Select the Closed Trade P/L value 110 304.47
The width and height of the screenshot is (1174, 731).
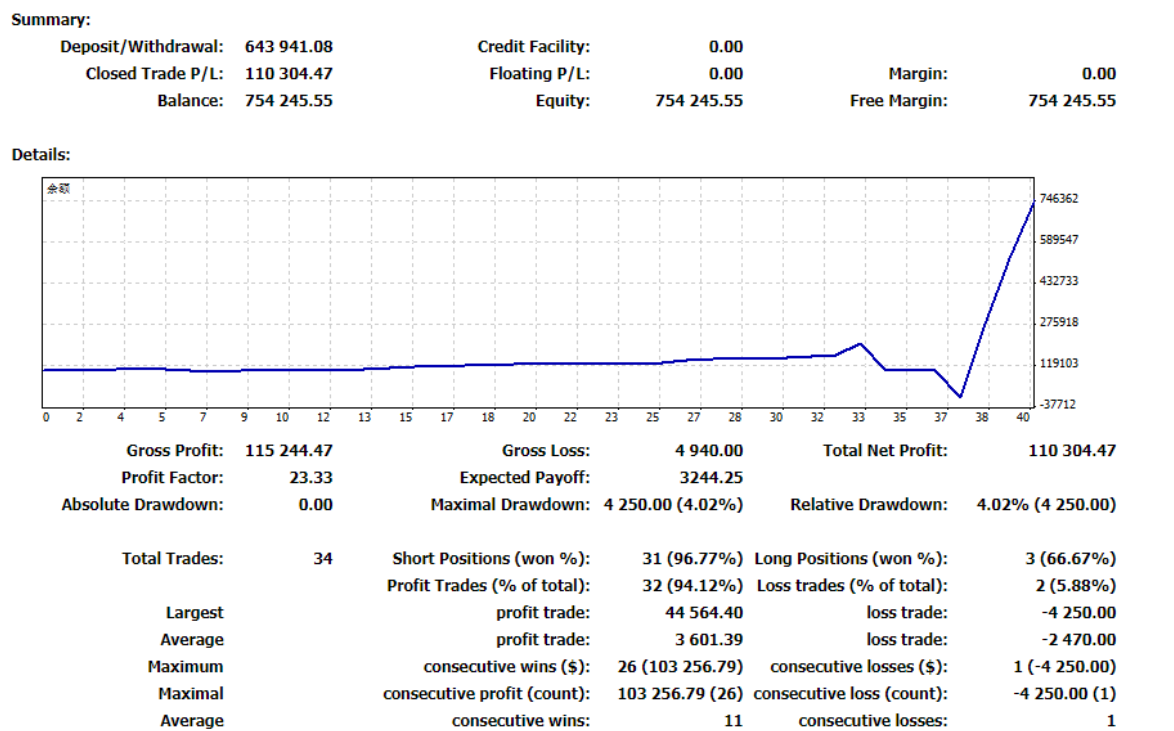click(288, 74)
